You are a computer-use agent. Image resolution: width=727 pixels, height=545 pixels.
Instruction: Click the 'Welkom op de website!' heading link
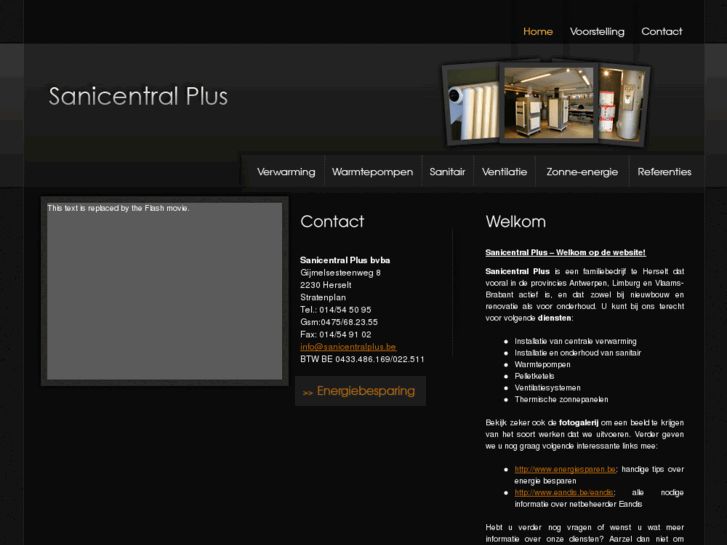pos(565,252)
